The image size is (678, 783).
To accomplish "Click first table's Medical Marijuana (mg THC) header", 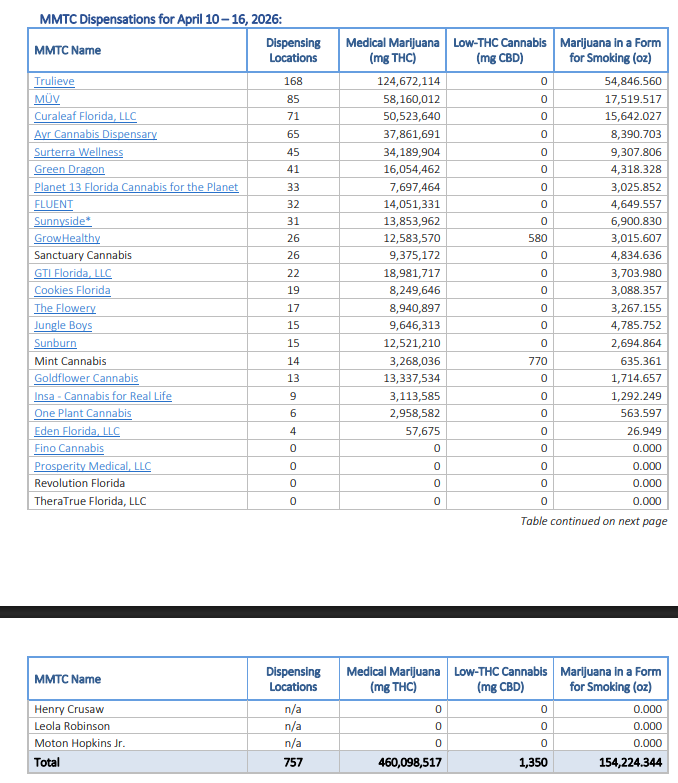I will pyautogui.click(x=392, y=50).
